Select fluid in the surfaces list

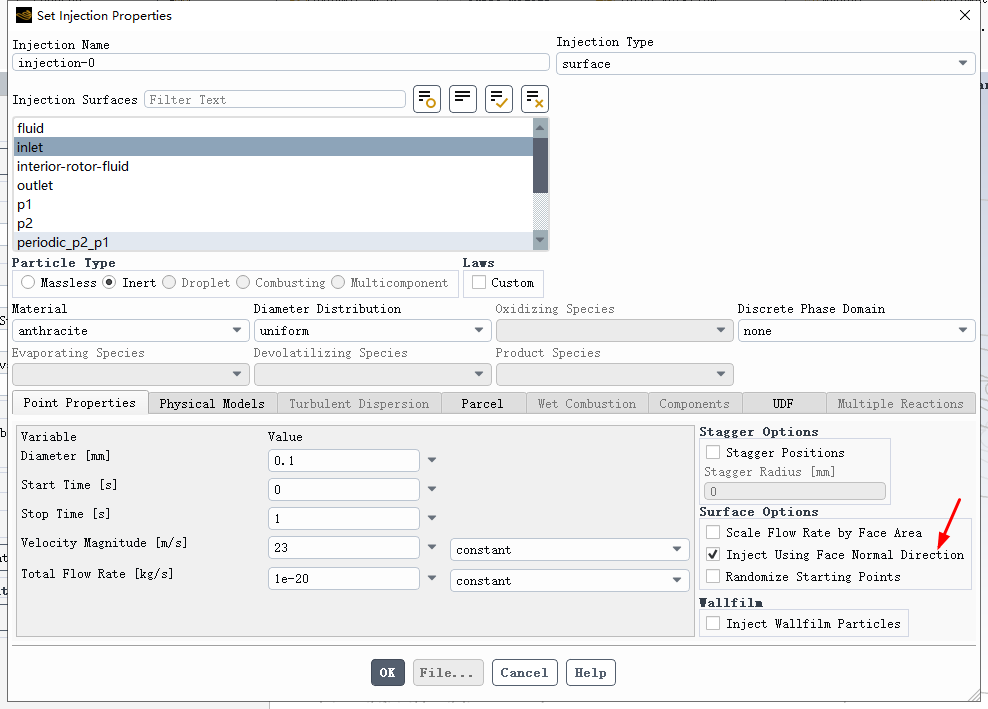[273, 128]
